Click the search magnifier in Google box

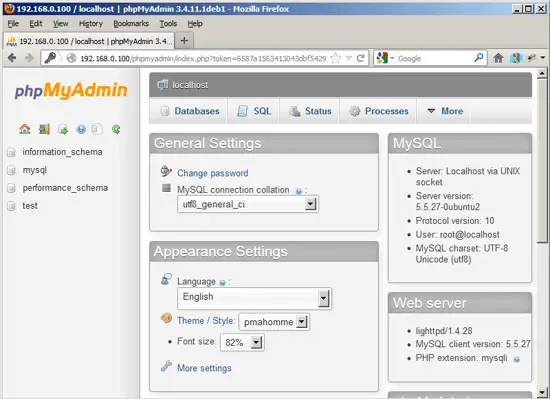[479, 58]
